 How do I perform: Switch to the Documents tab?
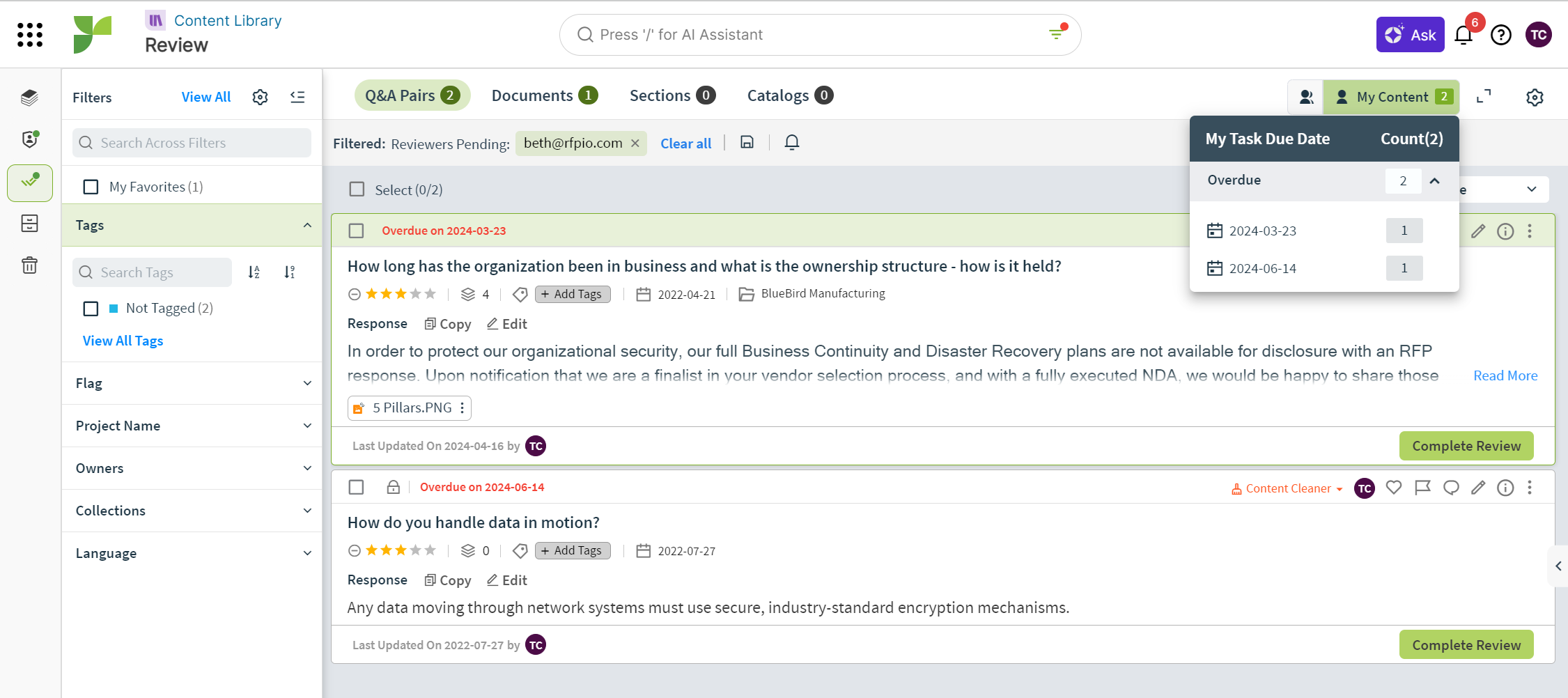pos(545,95)
